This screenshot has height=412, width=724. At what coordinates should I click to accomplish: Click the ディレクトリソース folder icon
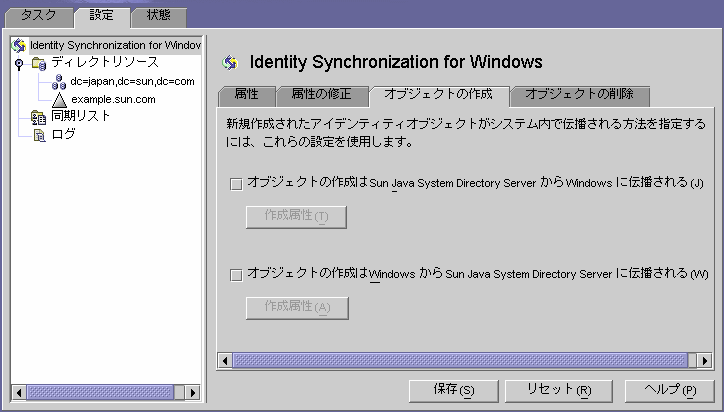[39, 63]
